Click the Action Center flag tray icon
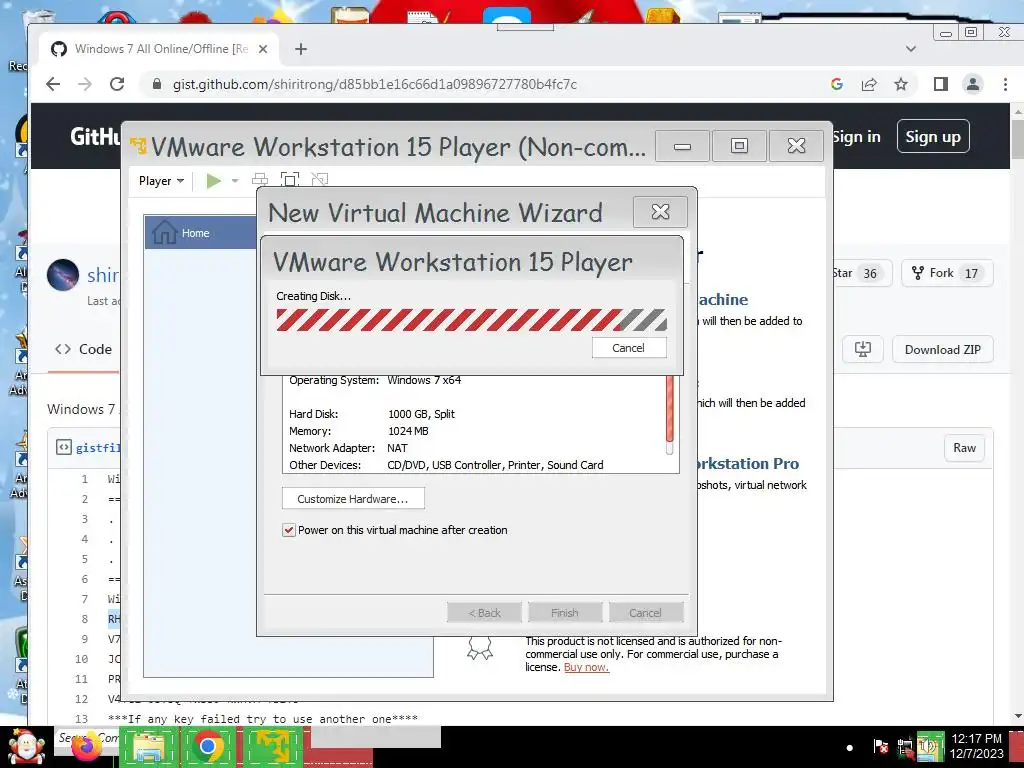Image resolution: width=1024 pixels, height=768 pixels. 880,746
